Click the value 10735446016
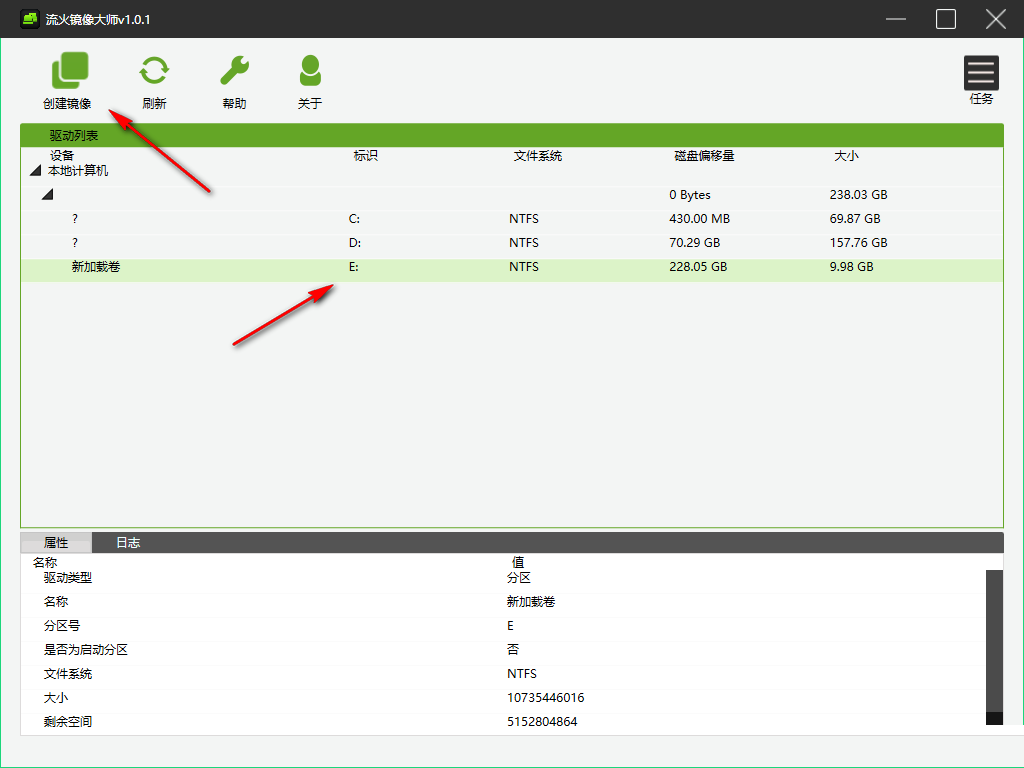 (545, 697)
